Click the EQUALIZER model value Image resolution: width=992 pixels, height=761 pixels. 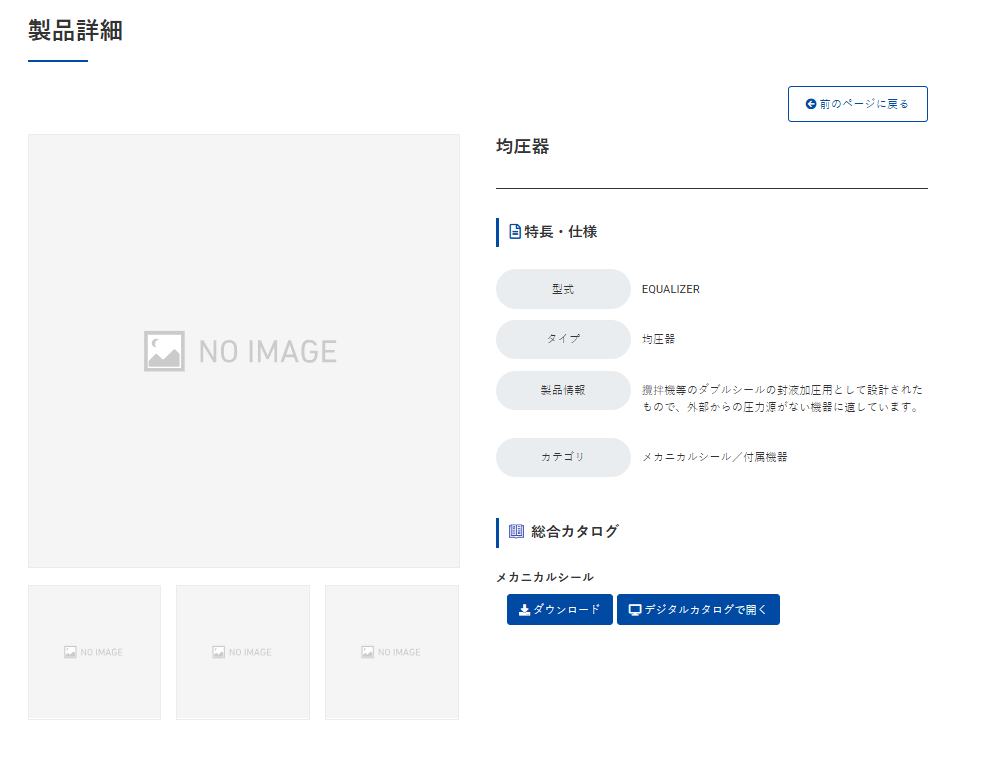[671, 289]
